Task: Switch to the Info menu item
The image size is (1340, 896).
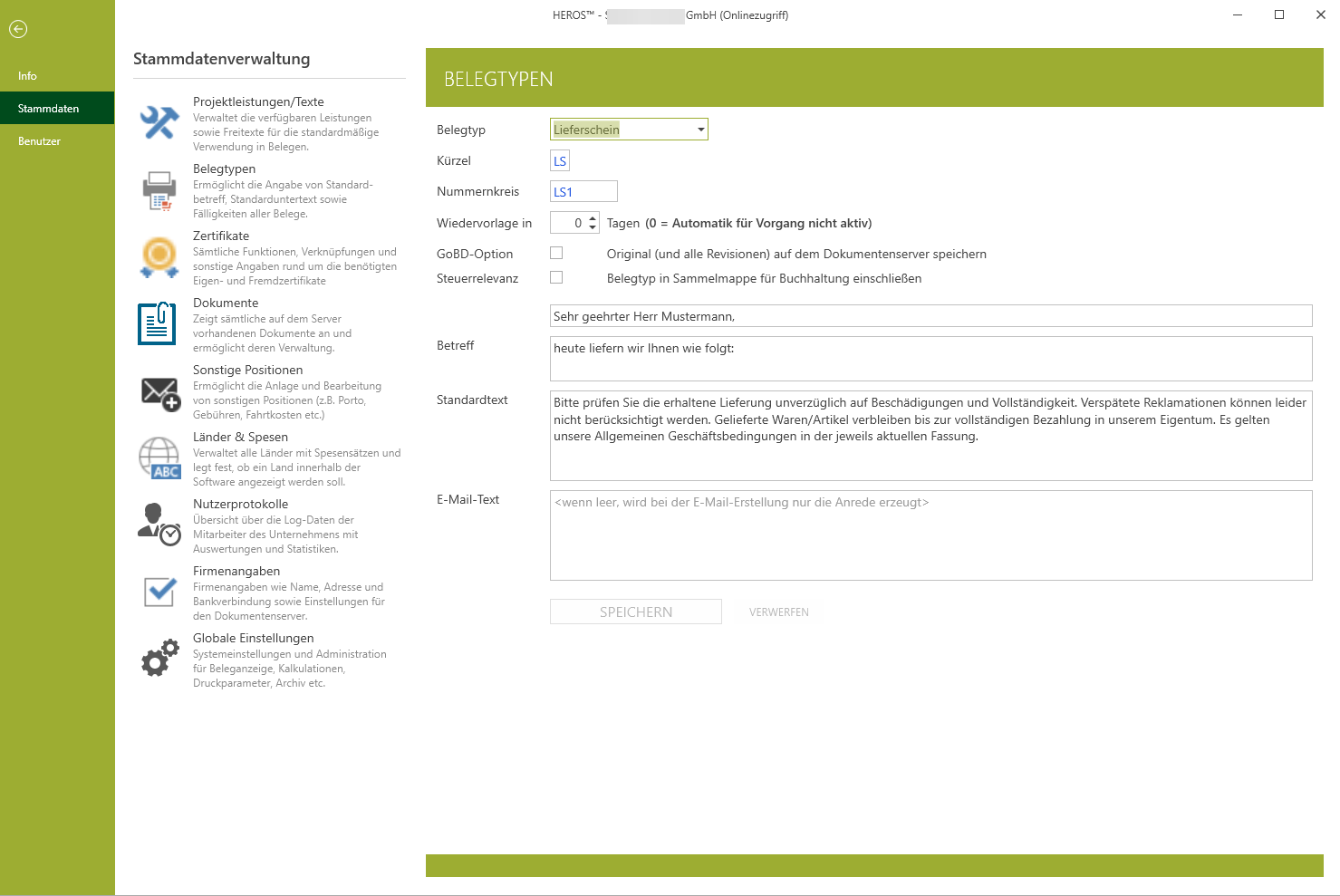Action: [27, 76]
